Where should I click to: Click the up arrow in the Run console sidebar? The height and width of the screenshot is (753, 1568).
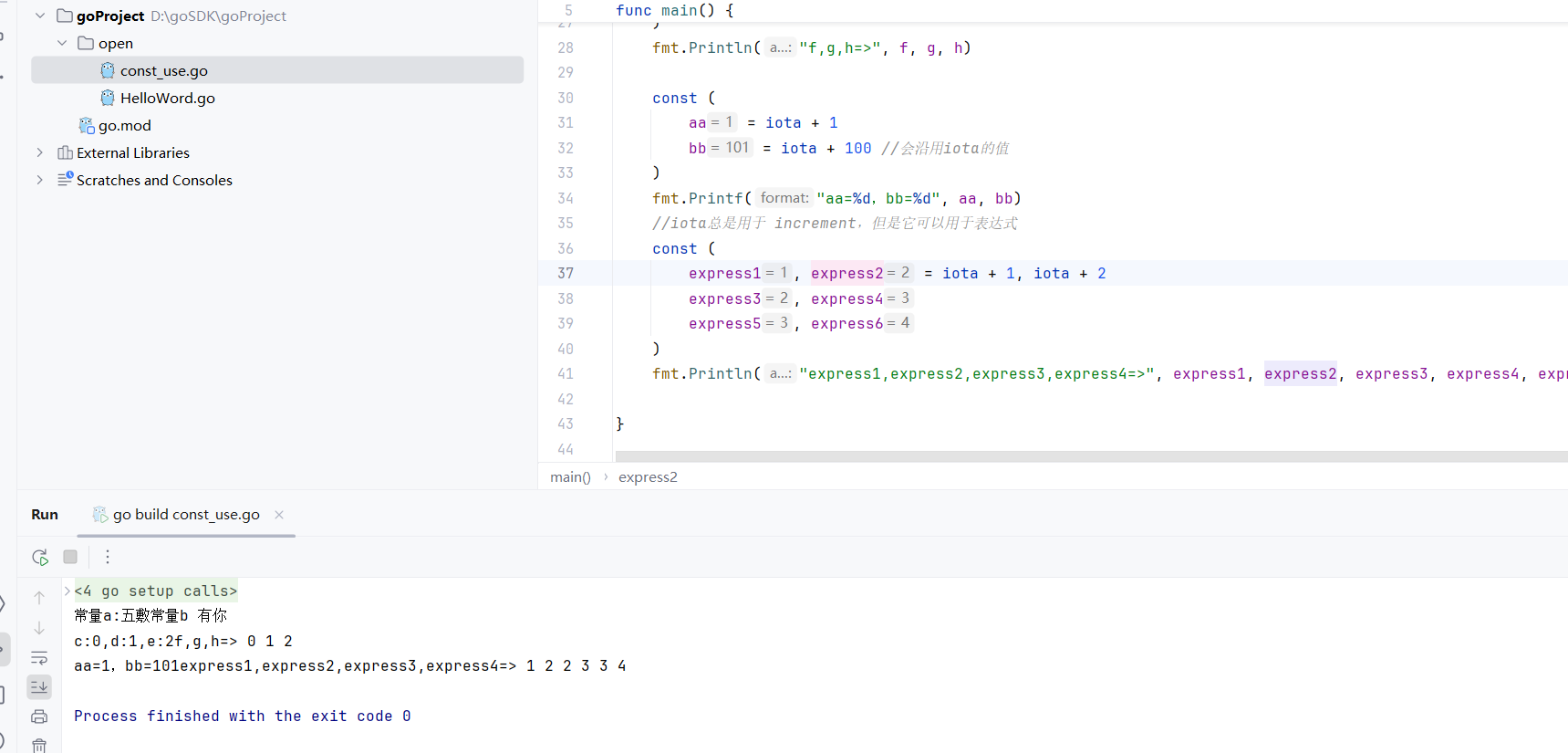click(39, 598)
